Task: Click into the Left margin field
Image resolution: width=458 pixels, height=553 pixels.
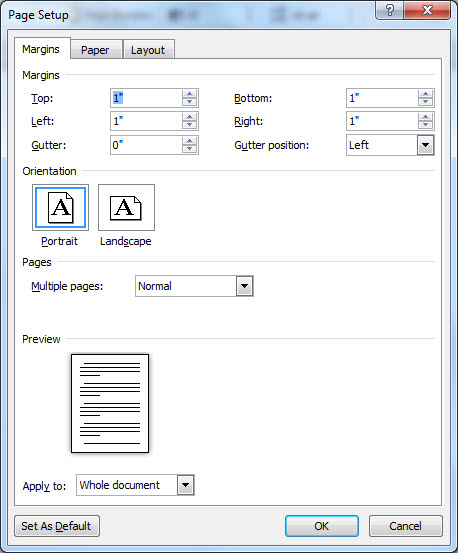Action: point(146,121)
